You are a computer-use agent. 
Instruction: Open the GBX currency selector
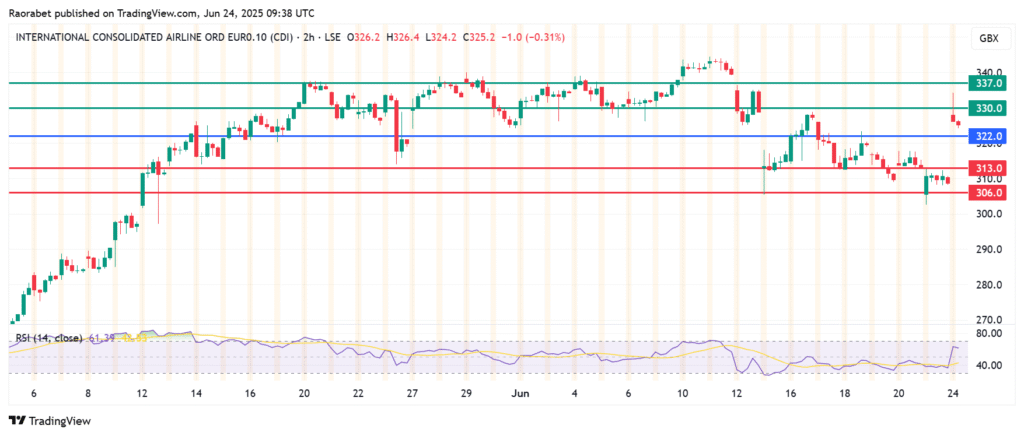tap(985, 38)
